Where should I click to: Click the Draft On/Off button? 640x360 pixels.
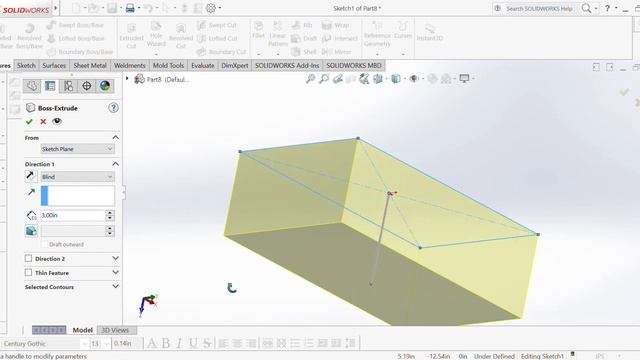click(31, 231)
